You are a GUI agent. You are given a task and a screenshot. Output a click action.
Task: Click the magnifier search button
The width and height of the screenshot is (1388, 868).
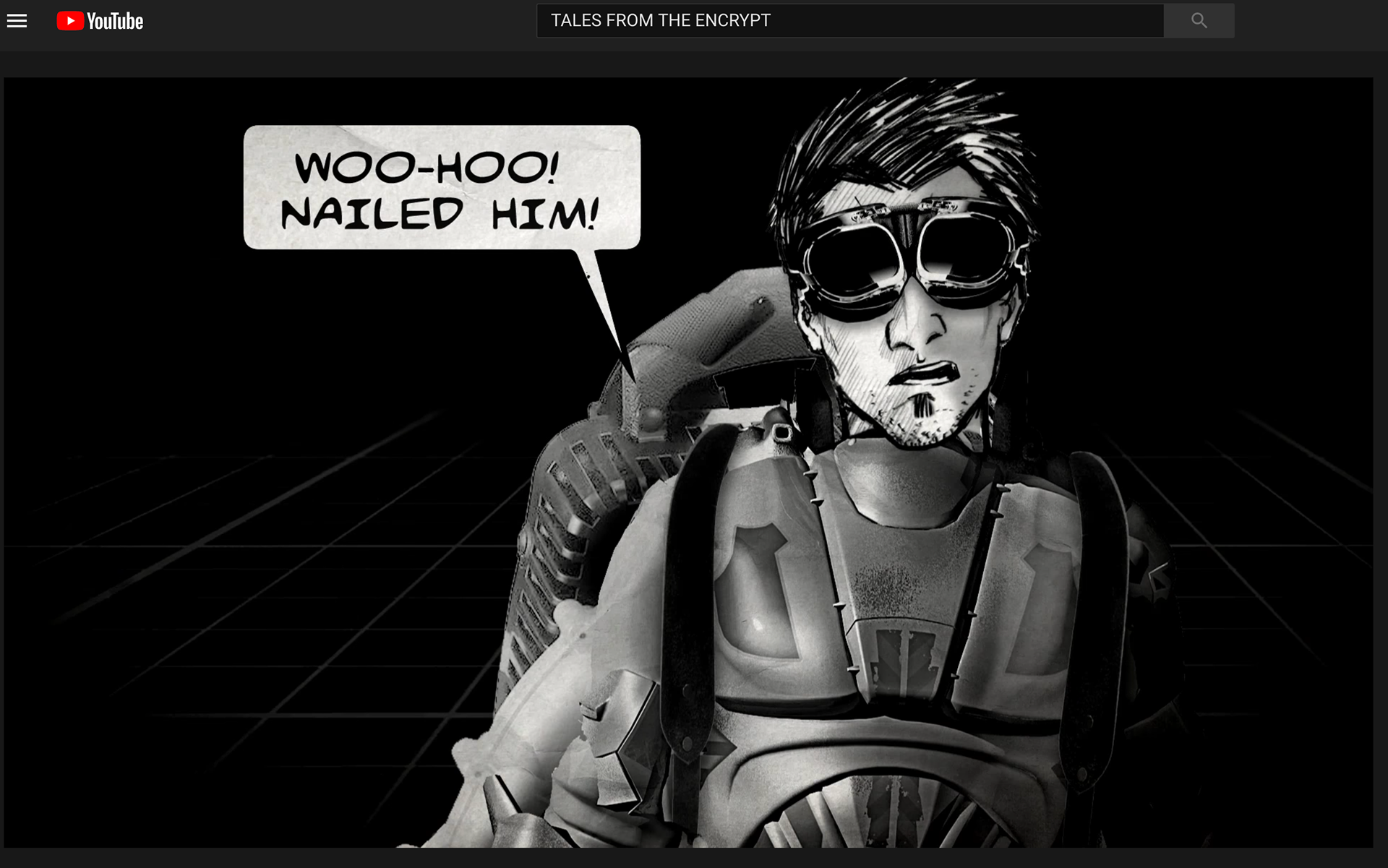click(1199, 21)
